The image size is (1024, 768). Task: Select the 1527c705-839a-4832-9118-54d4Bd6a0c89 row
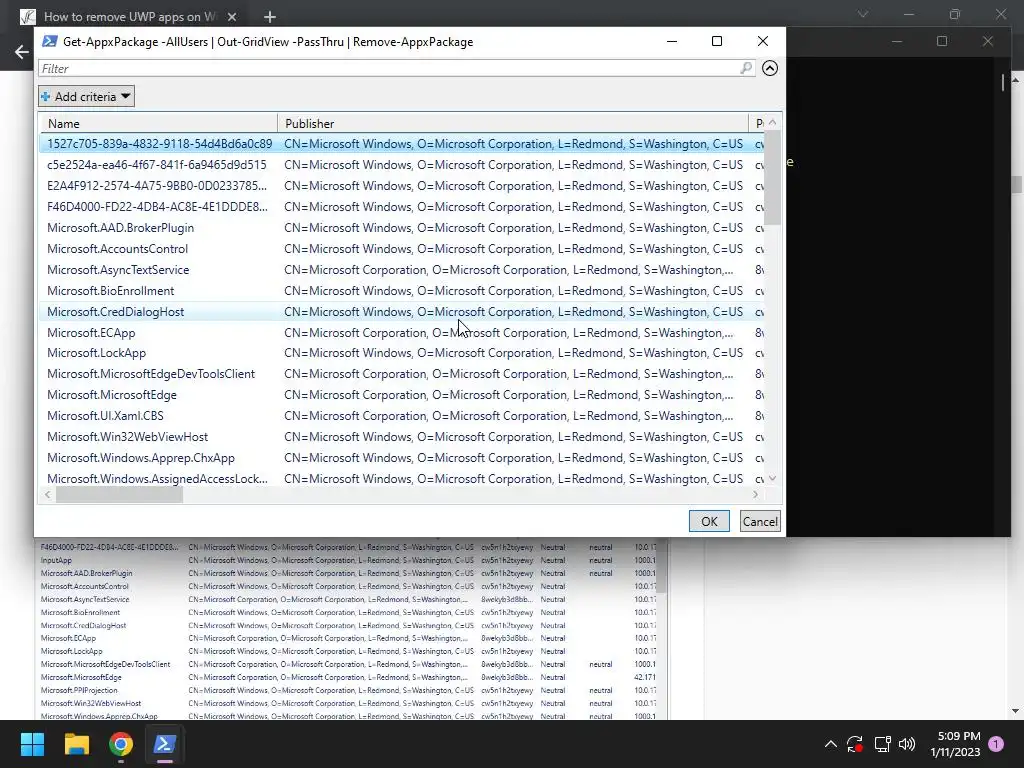click(402, 144)
